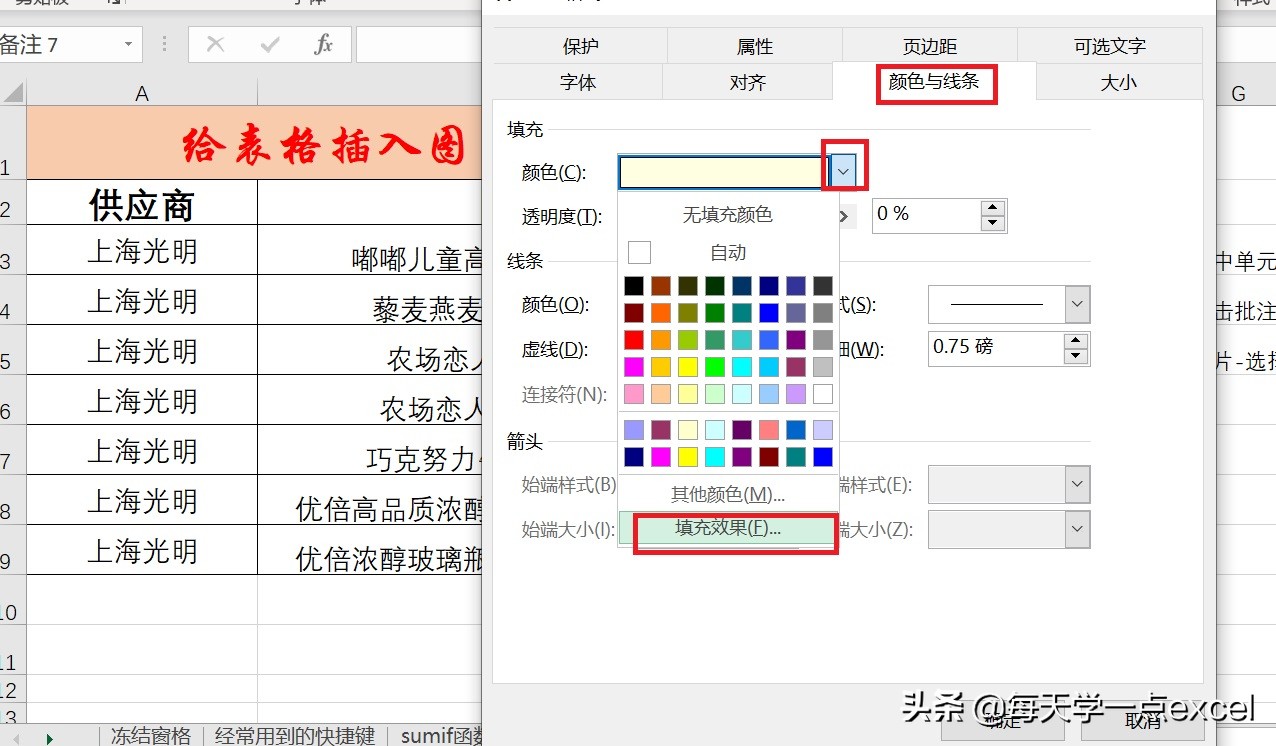Click the transparency slider right arrow

(845, 216)
